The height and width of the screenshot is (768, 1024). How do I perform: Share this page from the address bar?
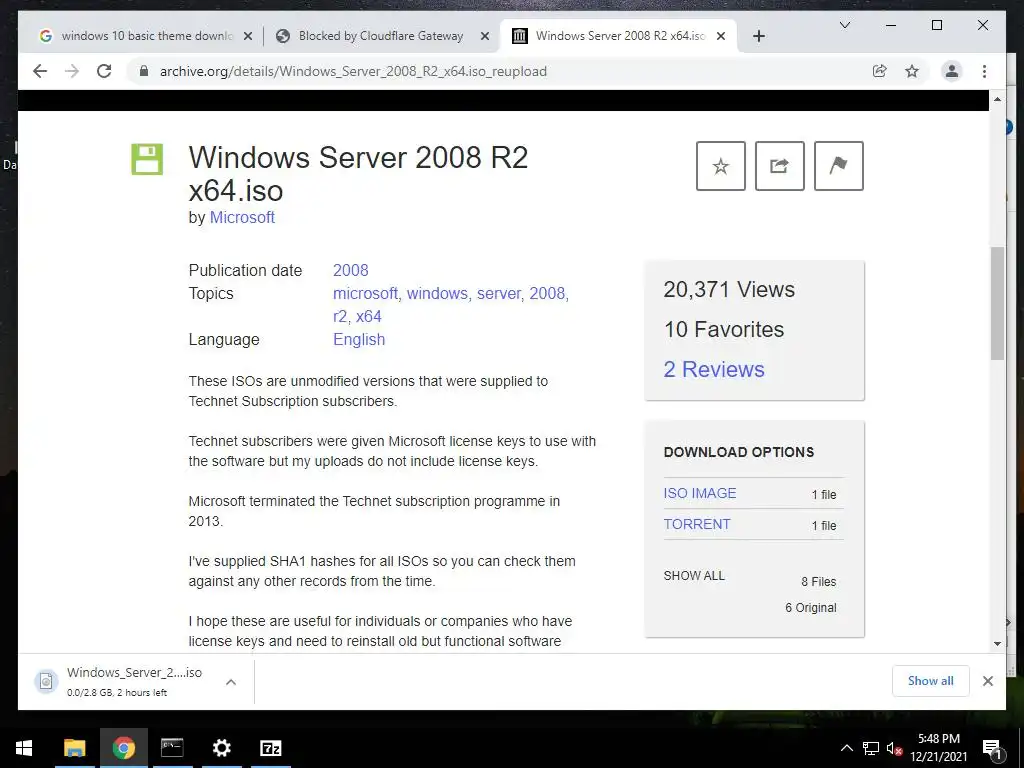click(x=880, y=71)
